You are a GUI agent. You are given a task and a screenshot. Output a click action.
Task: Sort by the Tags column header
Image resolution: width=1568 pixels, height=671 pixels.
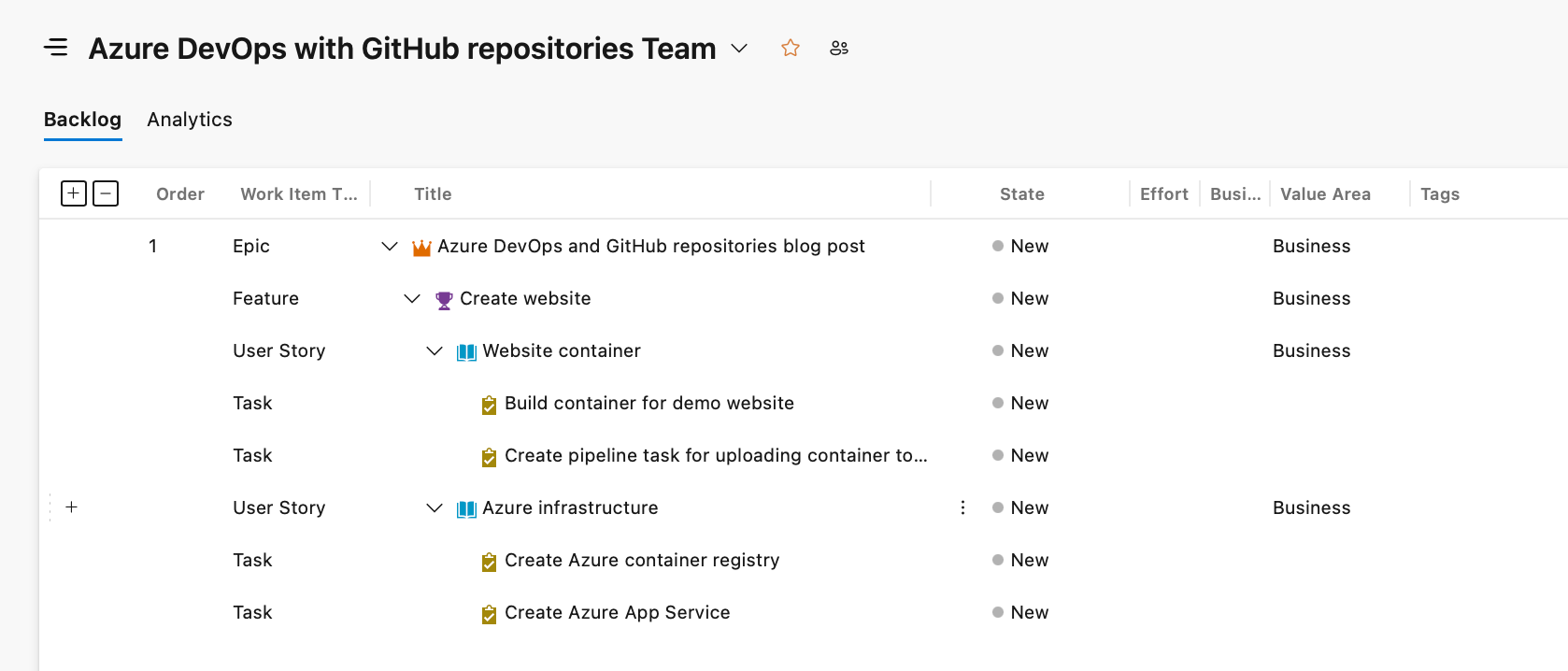[x=1440, y=193]
